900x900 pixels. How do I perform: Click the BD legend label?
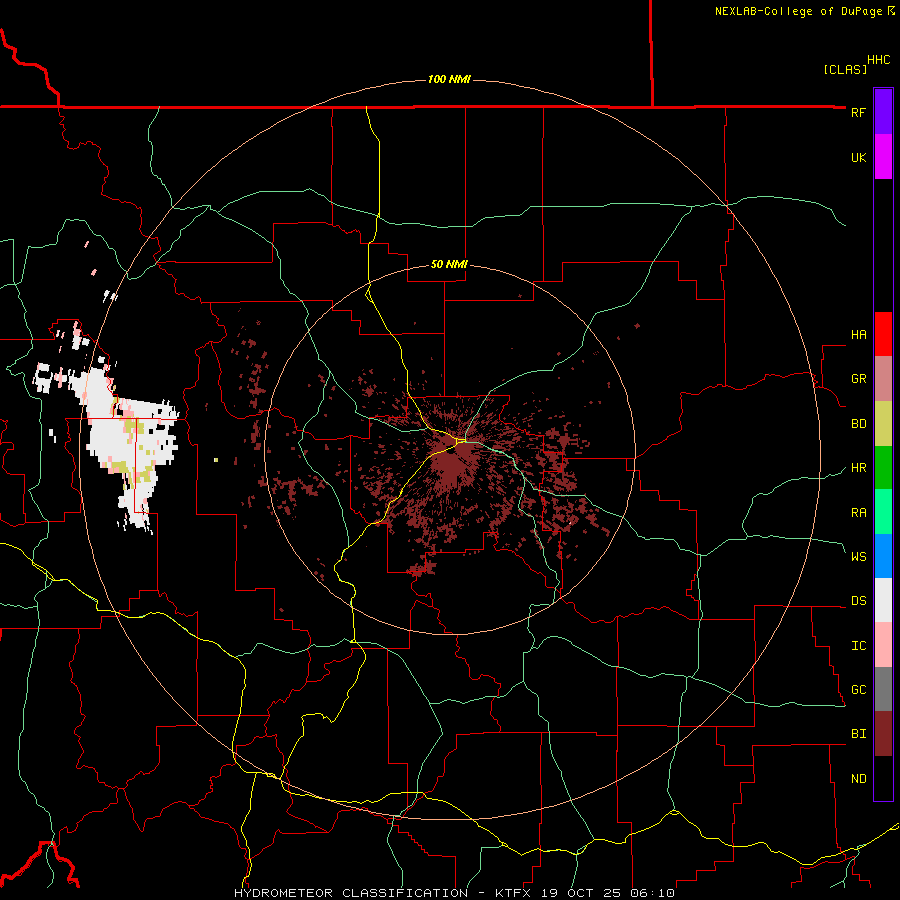858,424
